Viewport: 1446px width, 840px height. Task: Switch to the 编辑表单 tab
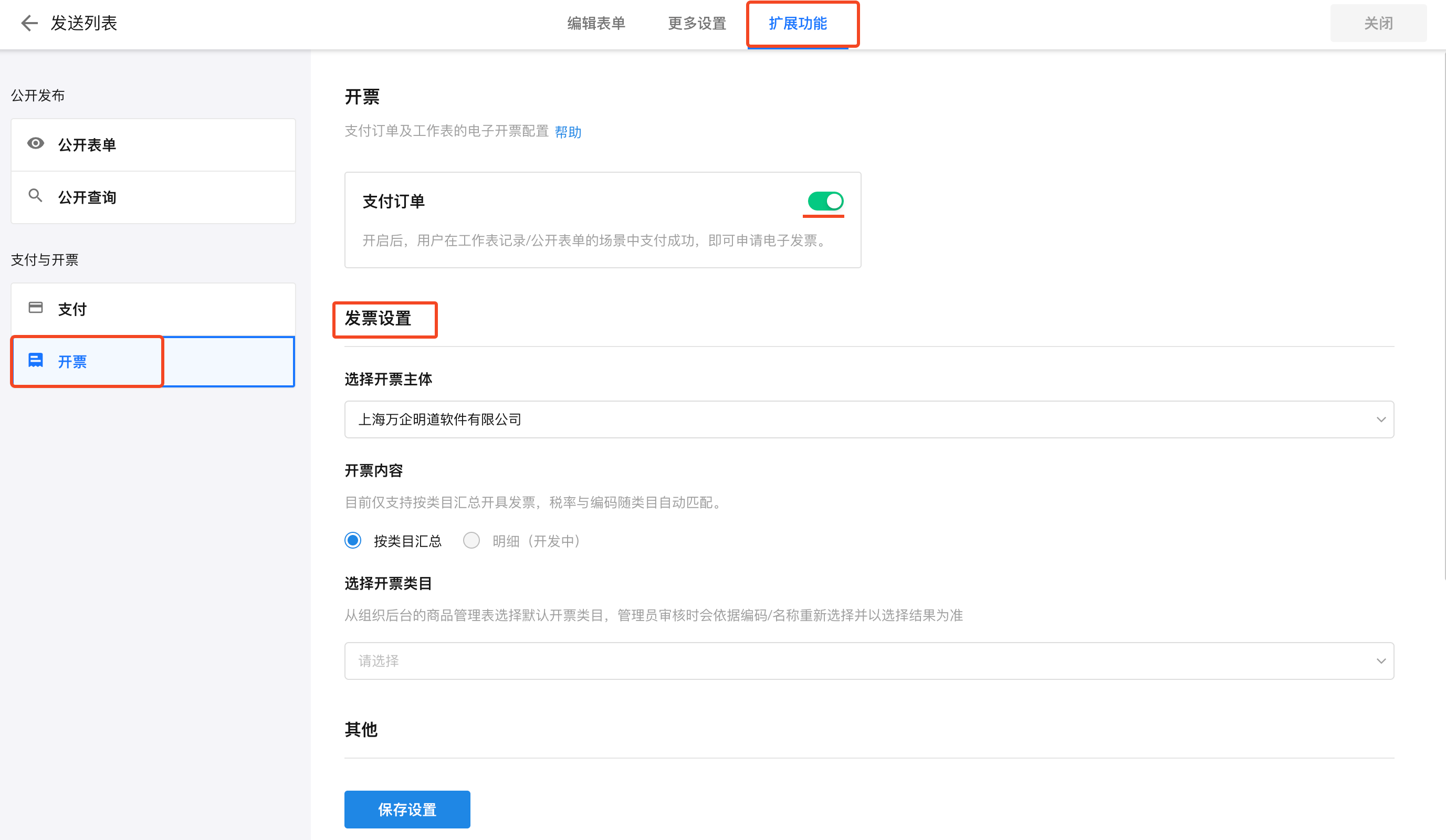coord(596,24)
